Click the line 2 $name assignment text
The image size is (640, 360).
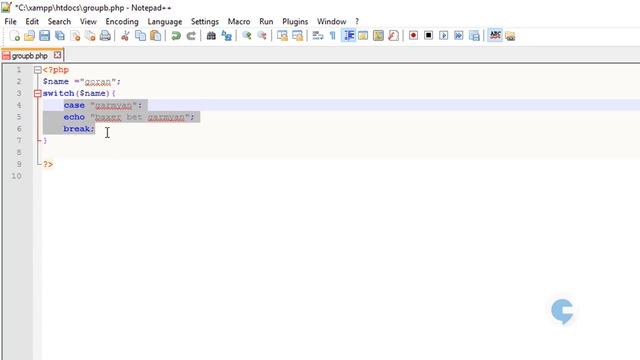pos(82,82)
